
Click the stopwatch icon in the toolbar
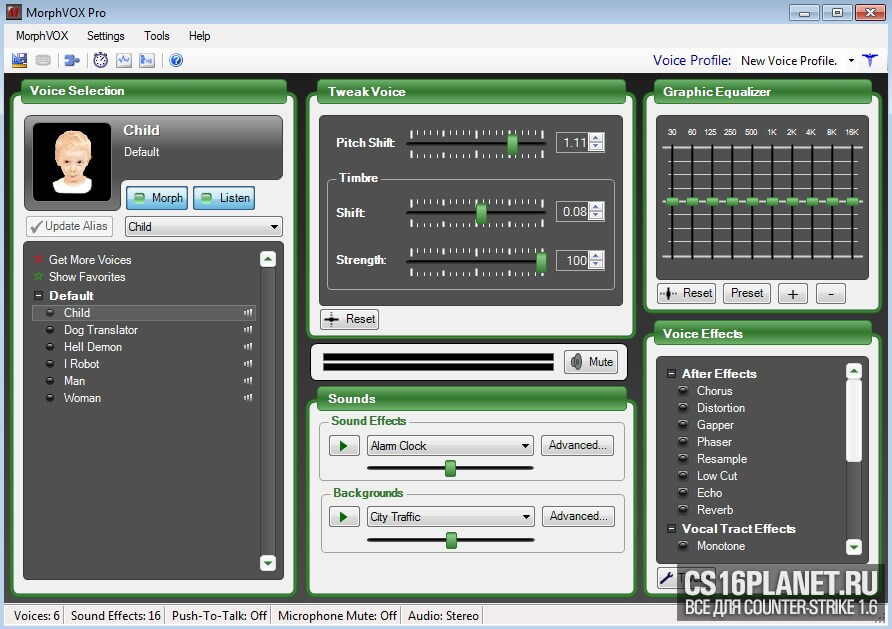pos(101,60)
